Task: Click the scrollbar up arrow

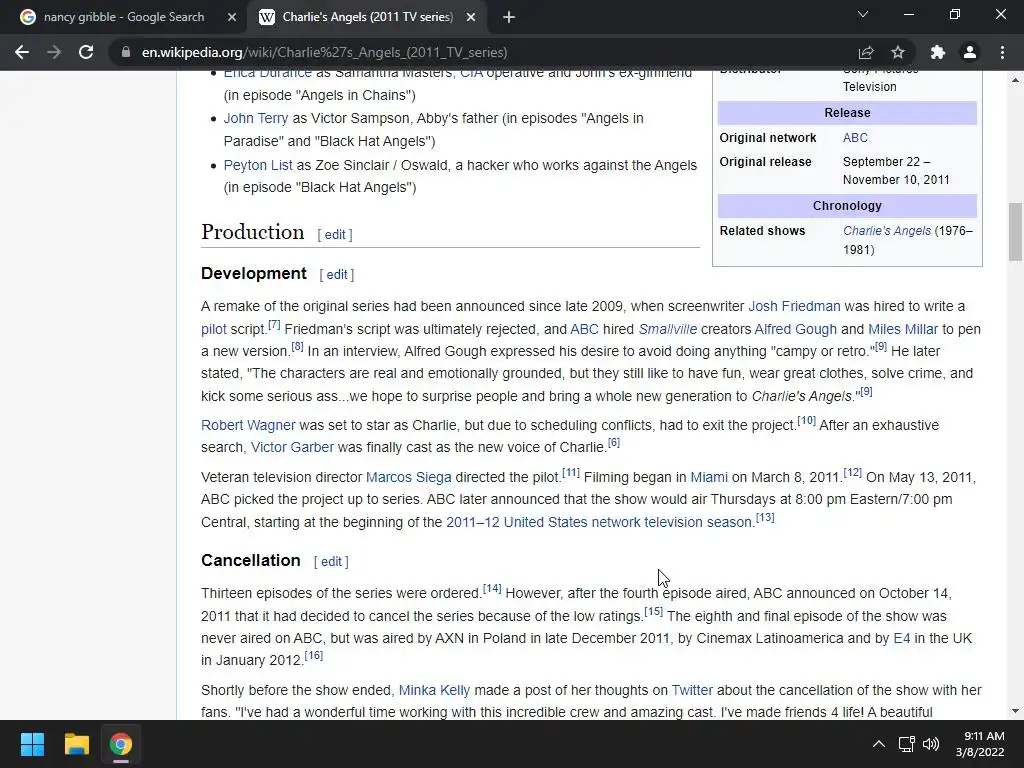Action: click(x=1015, y=80)
